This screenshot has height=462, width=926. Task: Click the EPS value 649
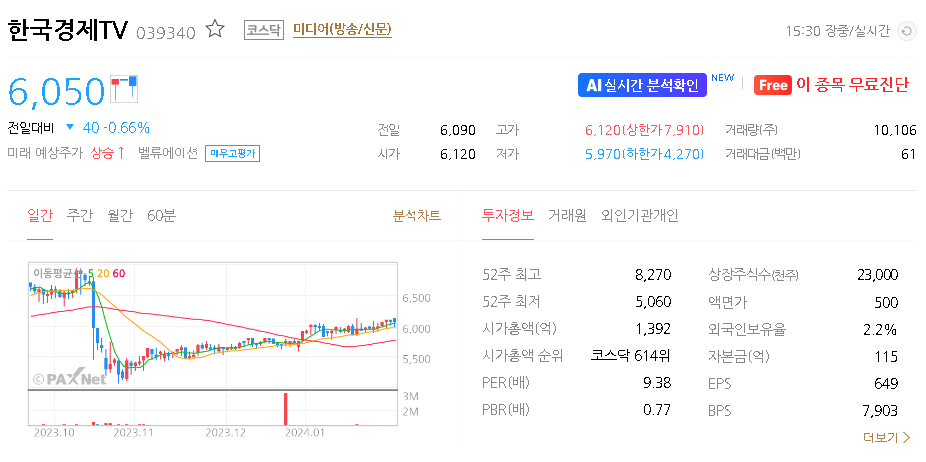click(x=886, y=384)
